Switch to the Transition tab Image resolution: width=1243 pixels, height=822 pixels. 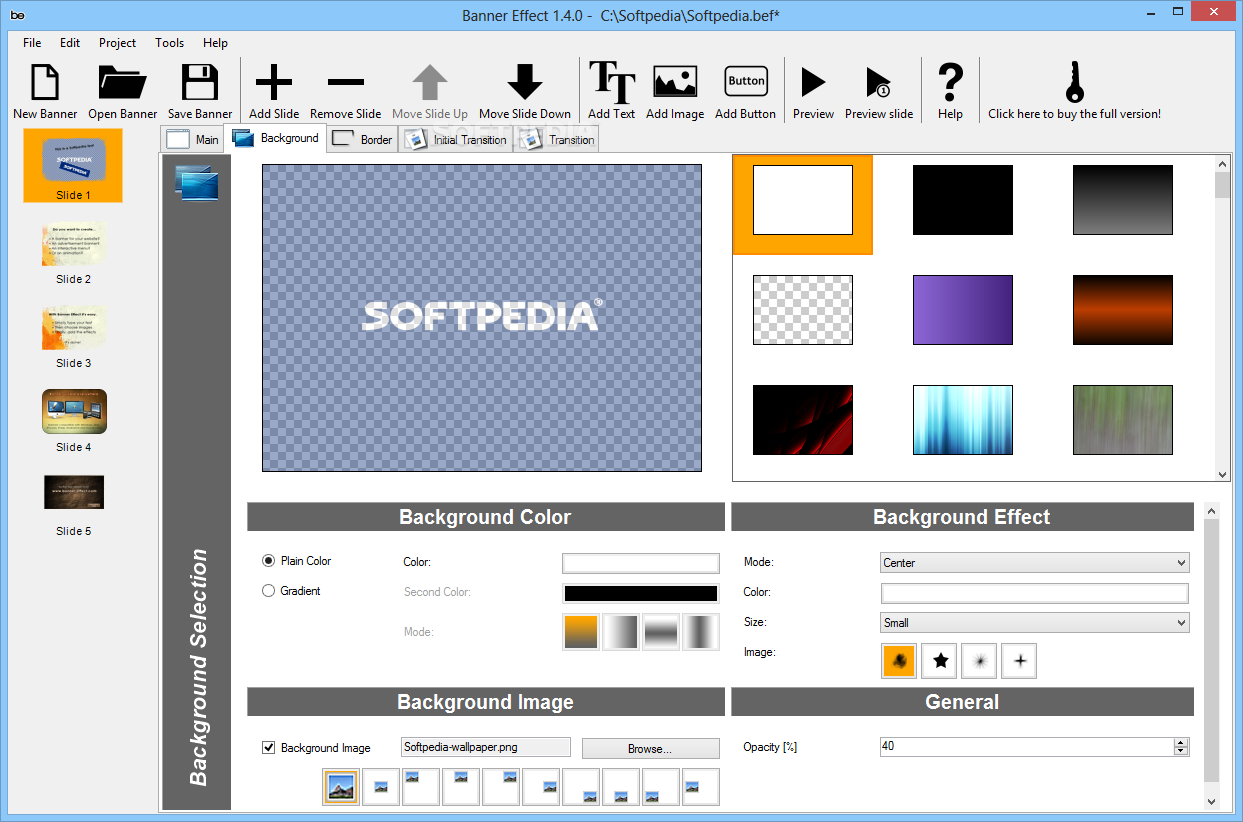coord(558,140)
